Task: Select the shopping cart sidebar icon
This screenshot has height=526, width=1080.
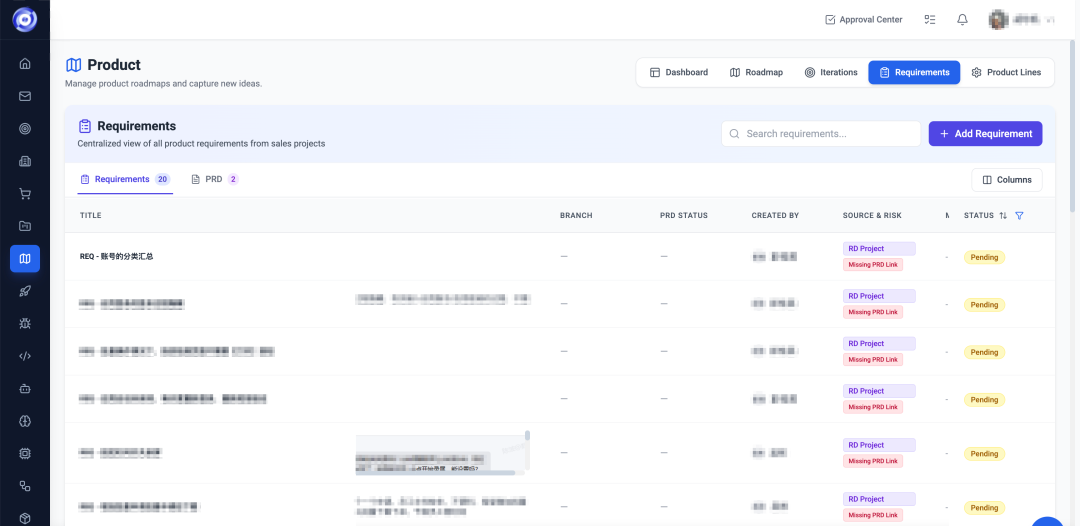Action: click(x=25, y=194)
